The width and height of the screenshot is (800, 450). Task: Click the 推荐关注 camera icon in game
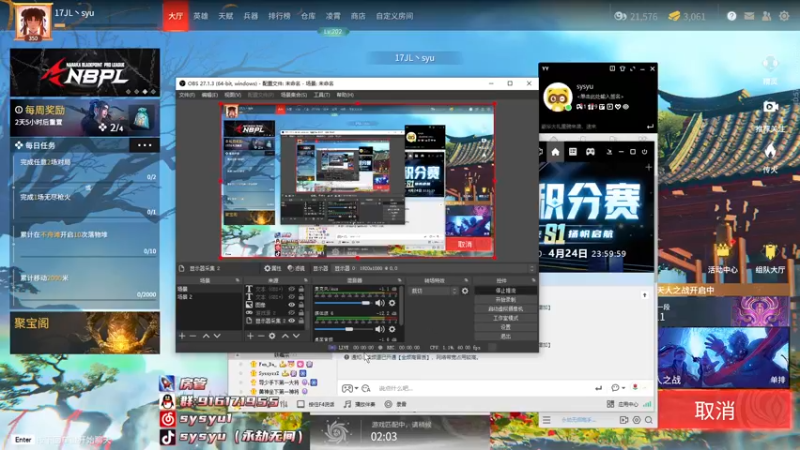[770, 107]
